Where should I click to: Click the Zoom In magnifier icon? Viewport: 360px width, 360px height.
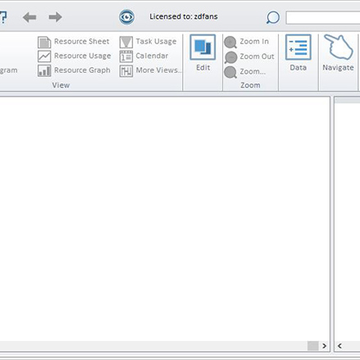click(230, 43)
